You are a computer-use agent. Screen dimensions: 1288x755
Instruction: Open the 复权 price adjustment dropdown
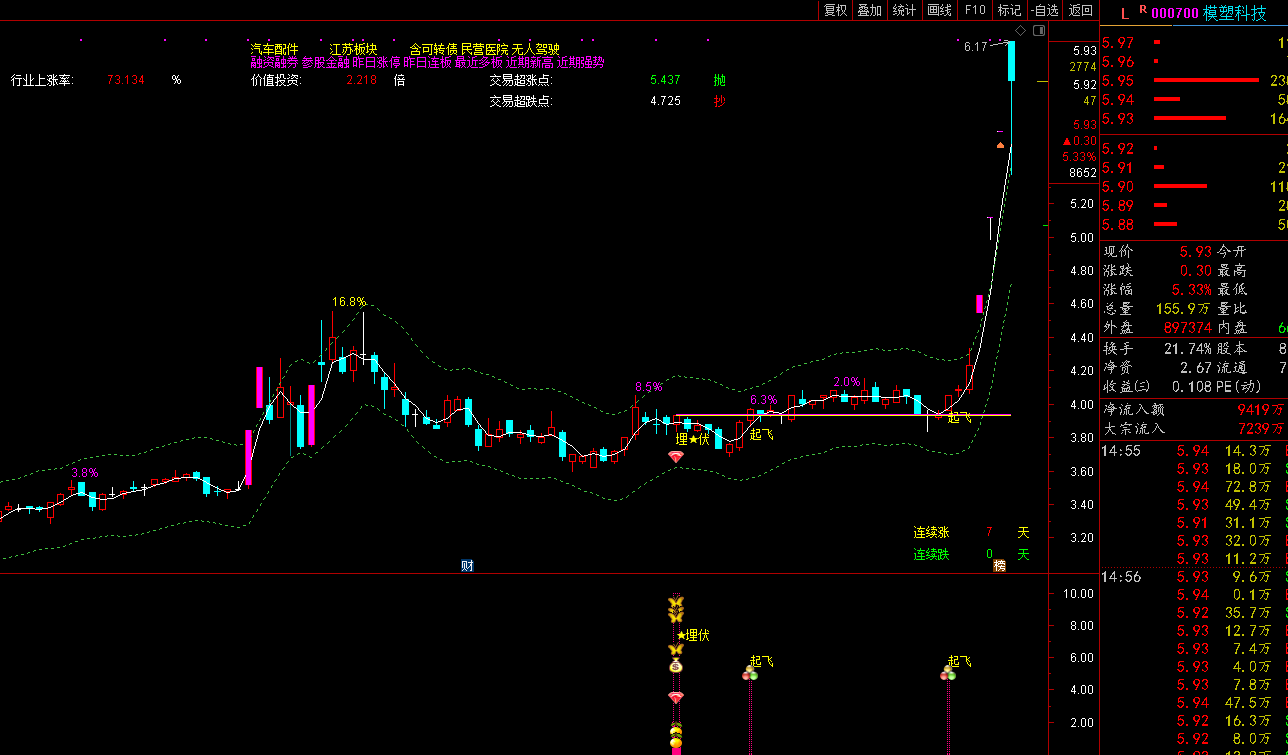(x=835, y=10)
